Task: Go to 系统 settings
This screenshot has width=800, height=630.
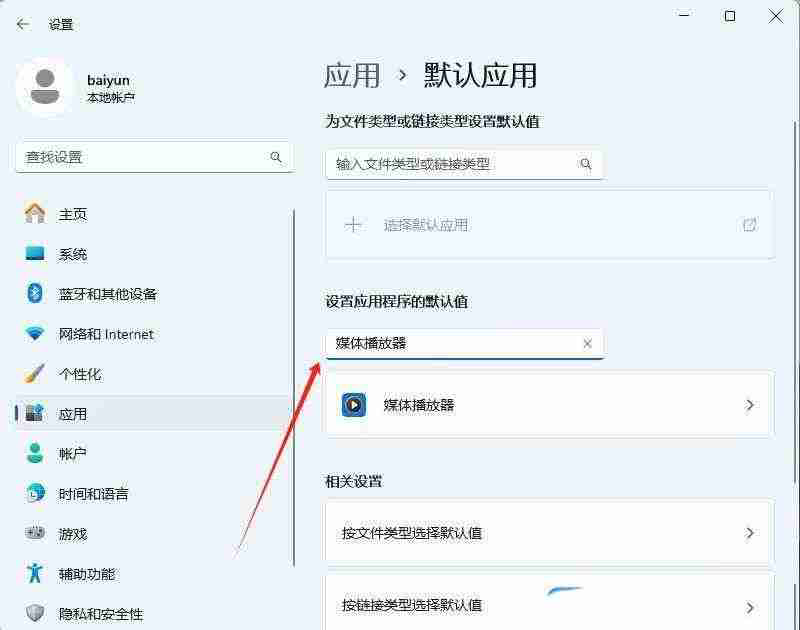Action: point(153,254)
